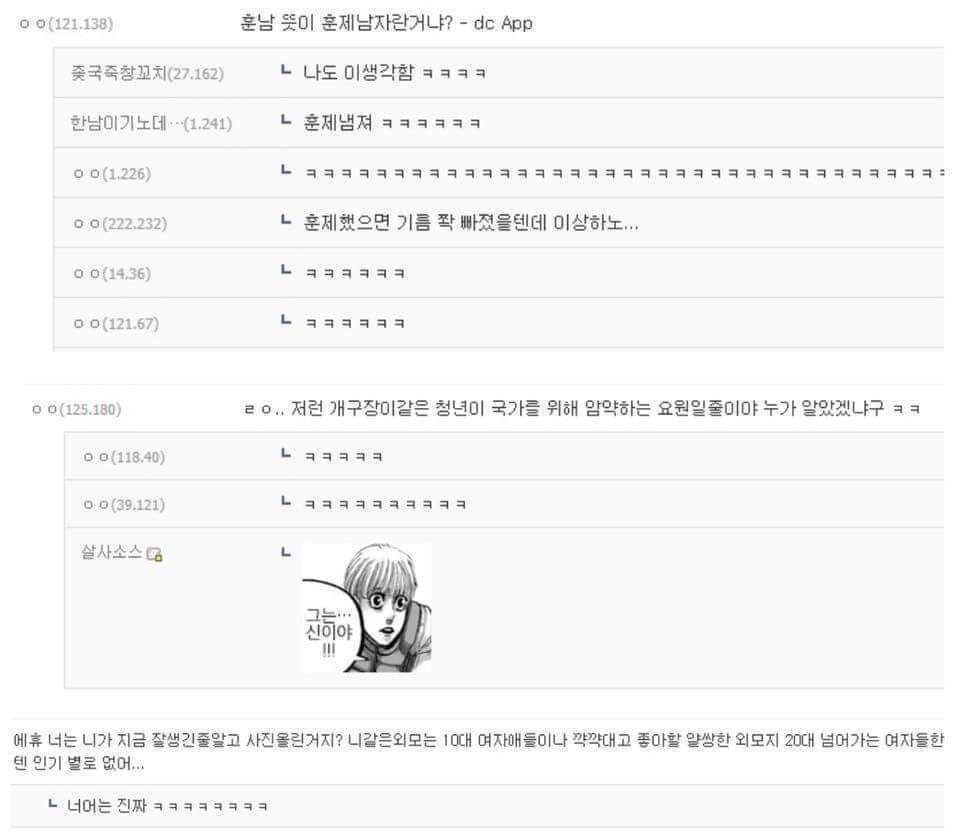Select the long comment starting 에휴 너는

(478, 752)
